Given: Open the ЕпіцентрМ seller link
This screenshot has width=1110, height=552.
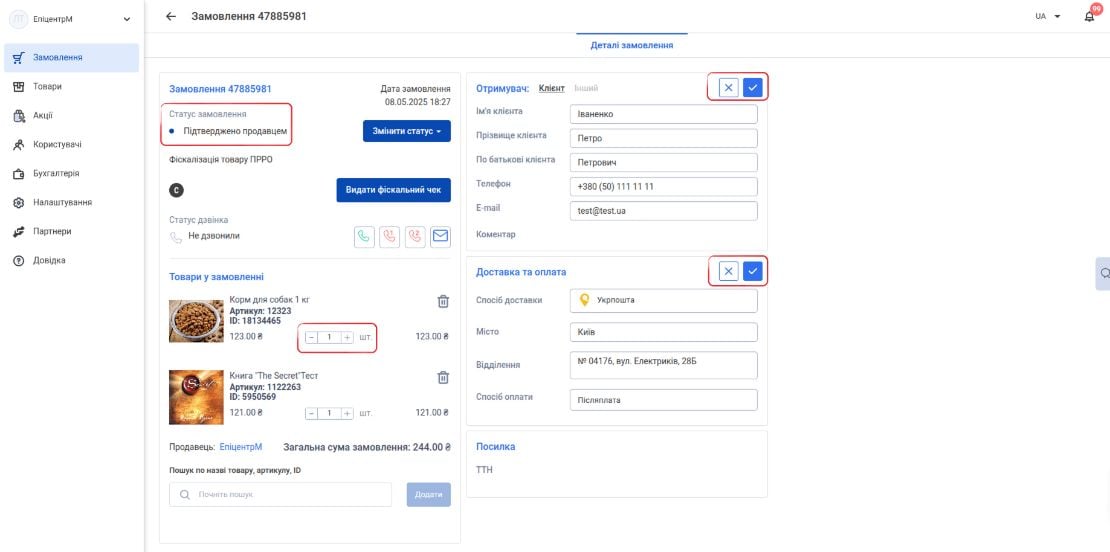Looking at the screenshot, I should pyautogui.click(x=241, y=447).
